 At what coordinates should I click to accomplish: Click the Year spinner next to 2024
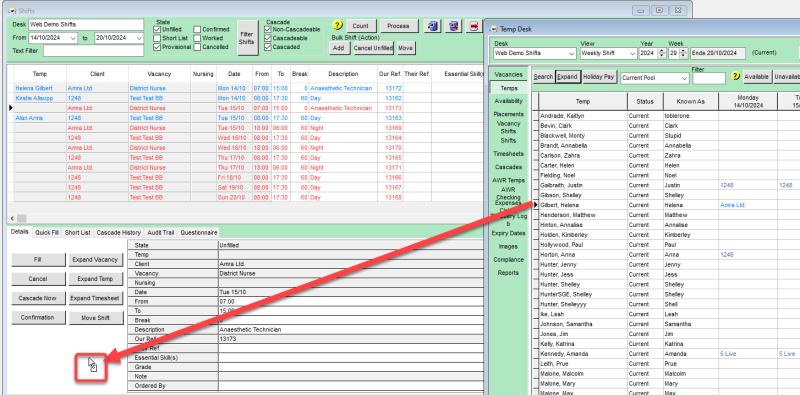click(662, 53)
